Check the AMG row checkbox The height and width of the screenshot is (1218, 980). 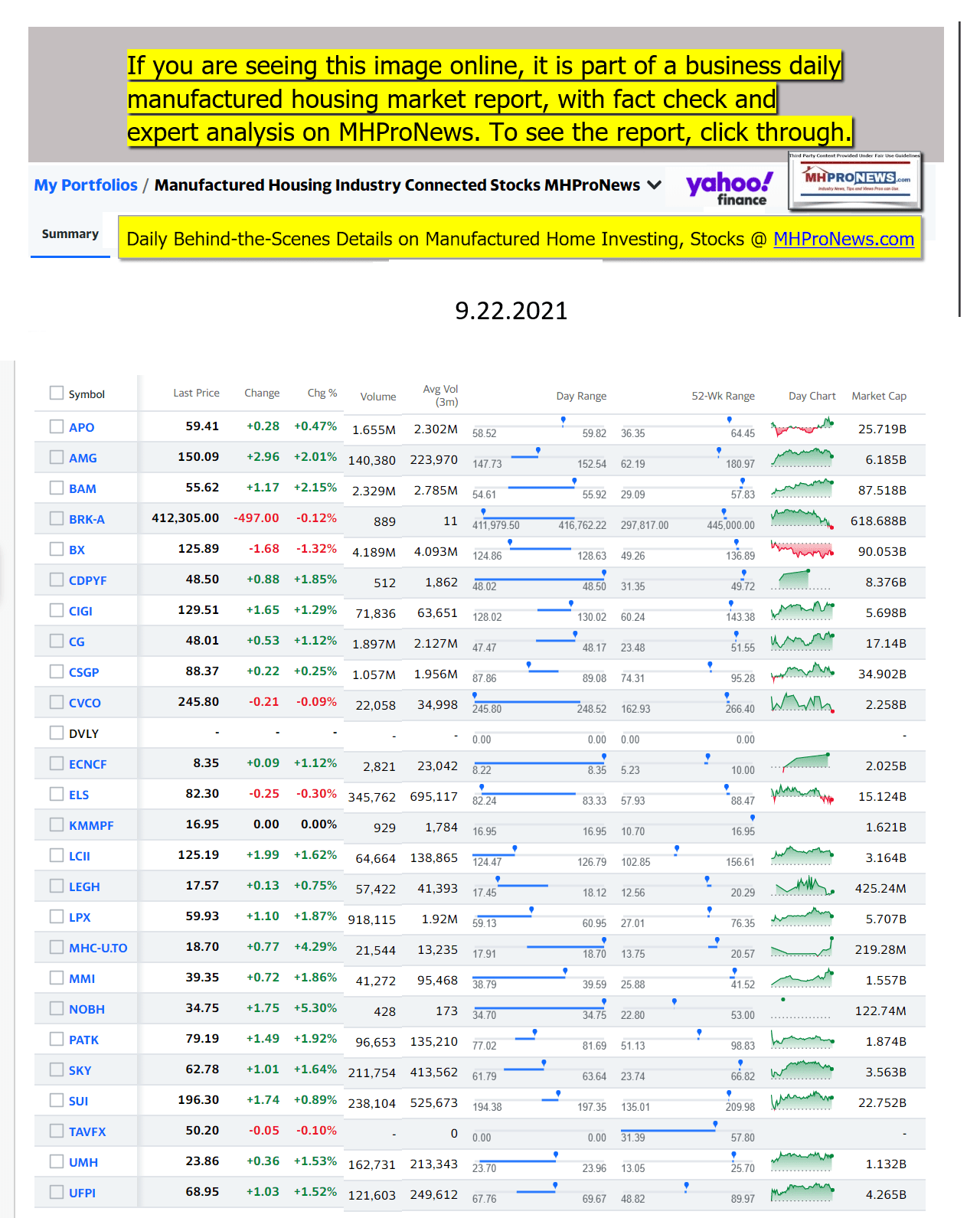(x=57, y=457)
